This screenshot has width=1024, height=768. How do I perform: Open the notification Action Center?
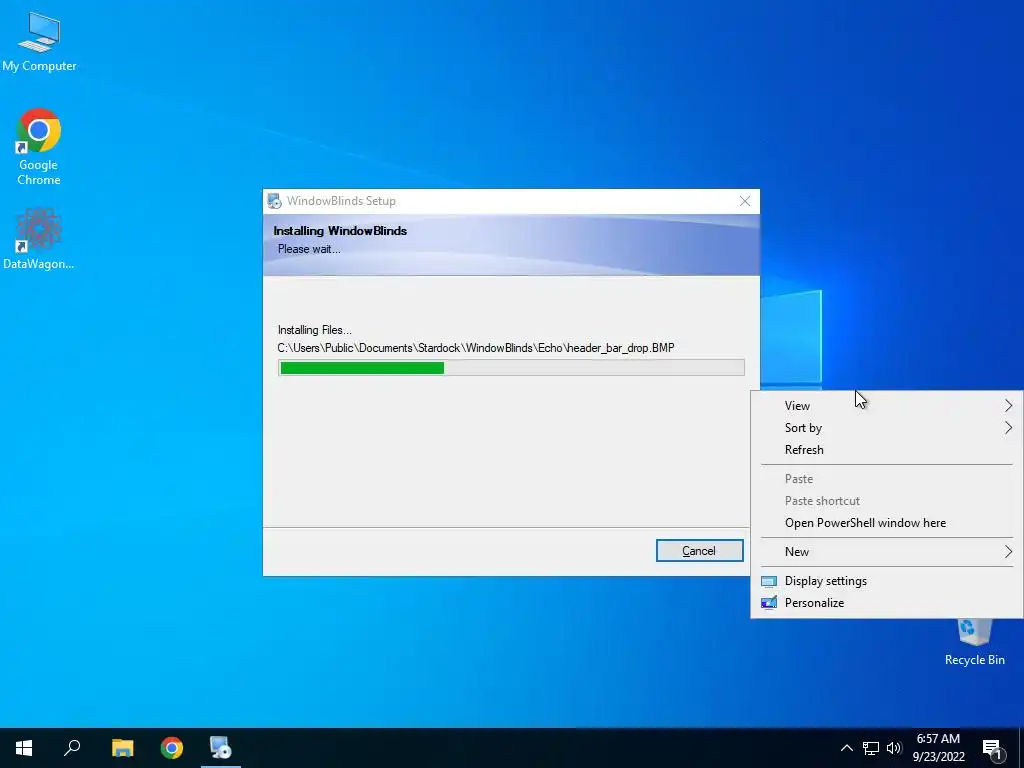993,748
